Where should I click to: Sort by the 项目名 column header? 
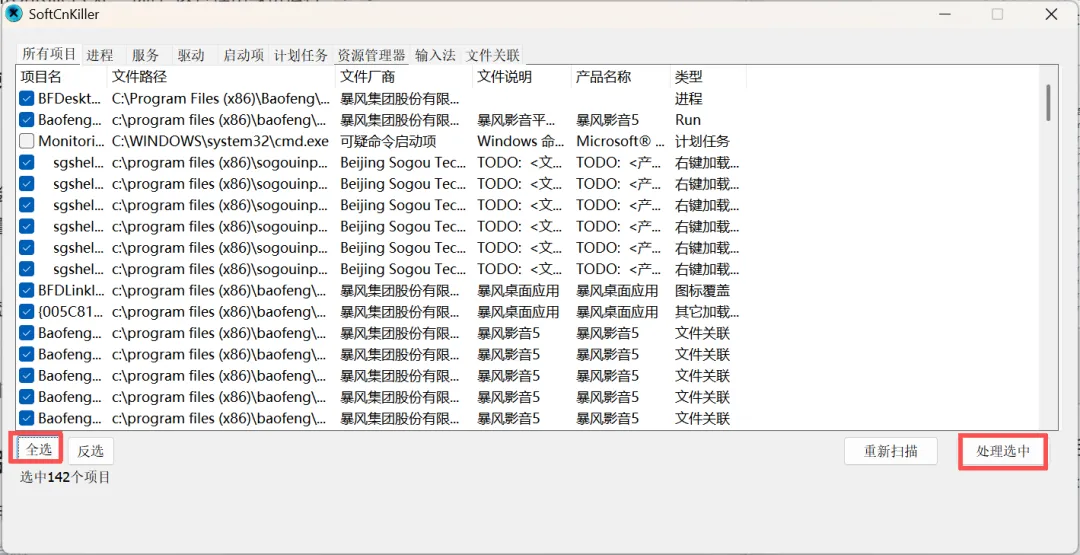click(x=61, y=76)
